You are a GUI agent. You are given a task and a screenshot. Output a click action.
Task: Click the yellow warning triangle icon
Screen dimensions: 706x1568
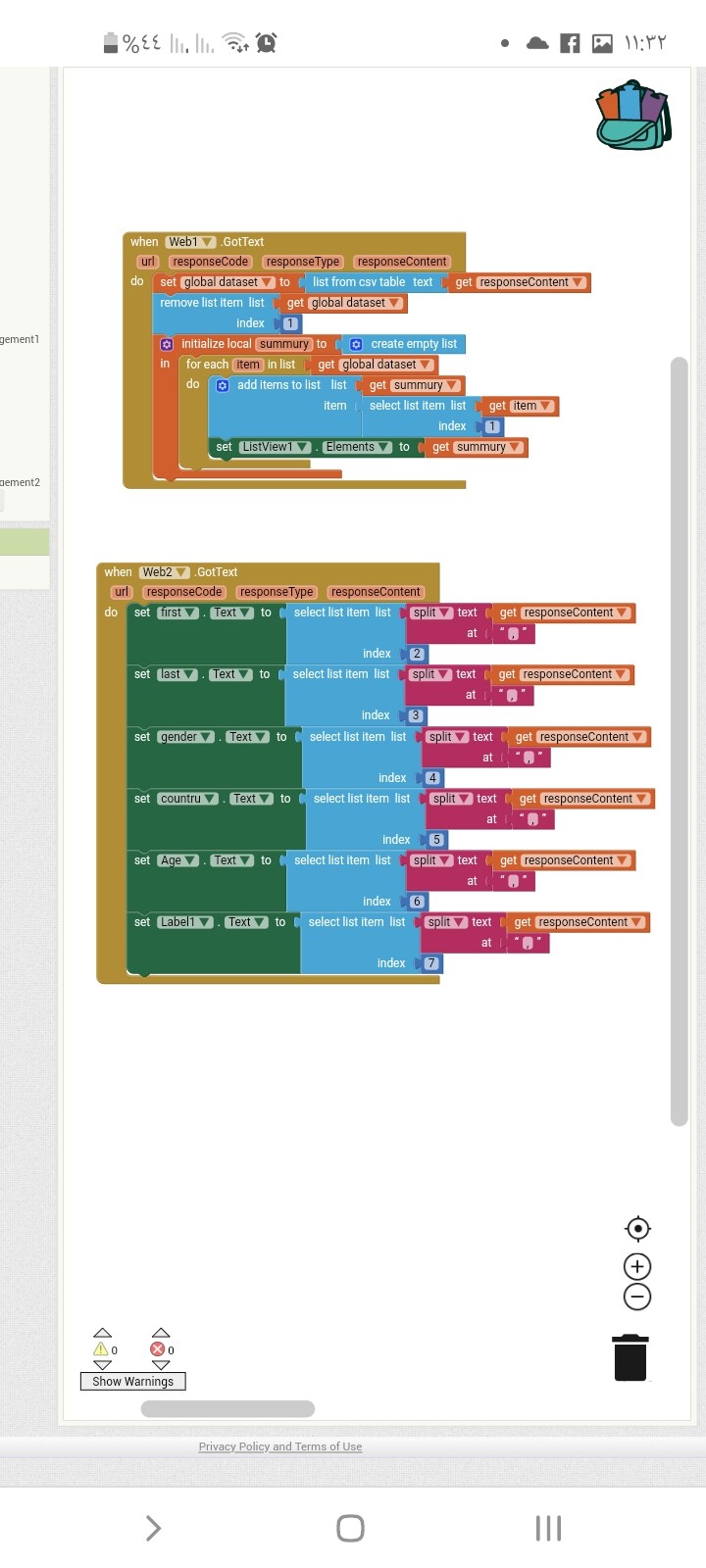[100, 1349]
